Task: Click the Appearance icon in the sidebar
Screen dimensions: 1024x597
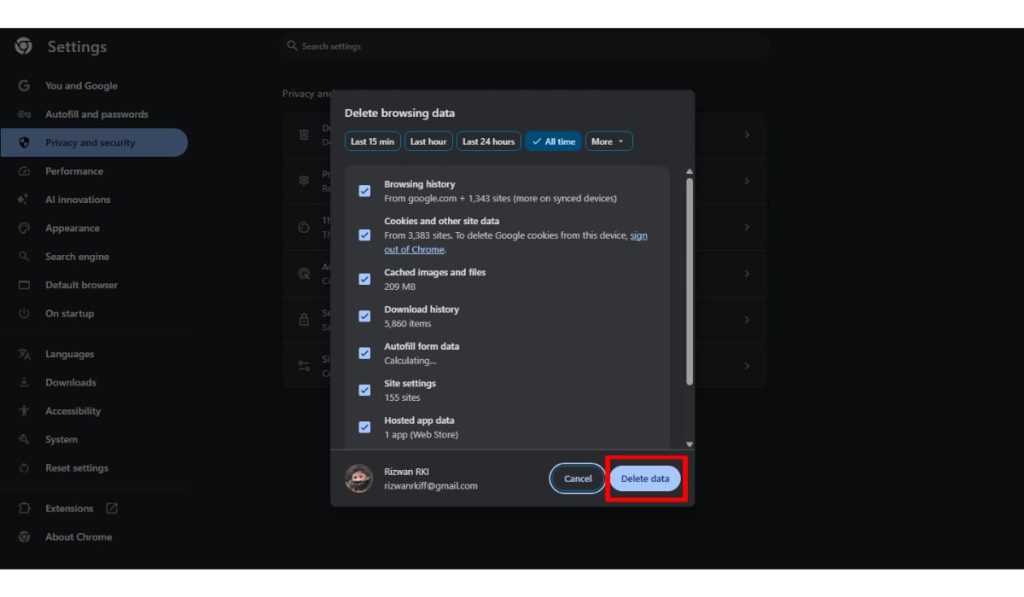Action: tap(24, 227)
